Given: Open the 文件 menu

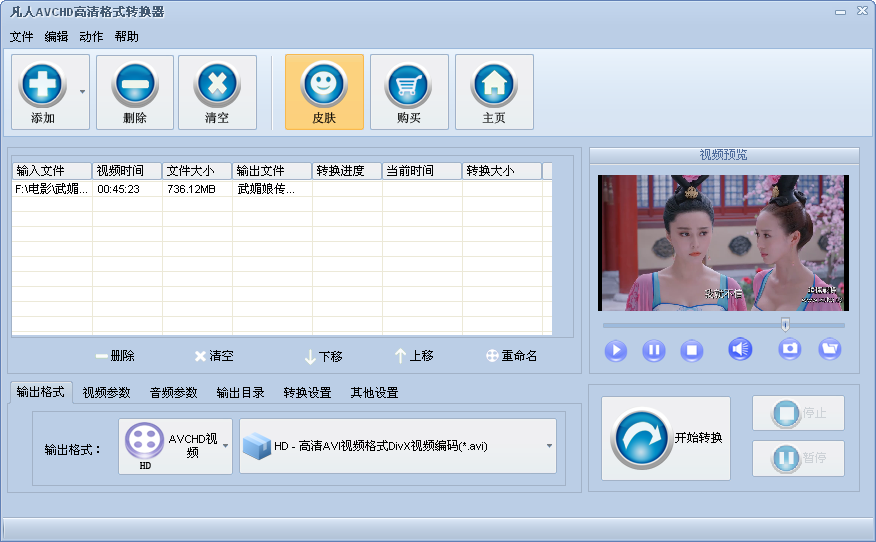Looking at the screenshot, I should pyautogui.click(x=21, y=37).
